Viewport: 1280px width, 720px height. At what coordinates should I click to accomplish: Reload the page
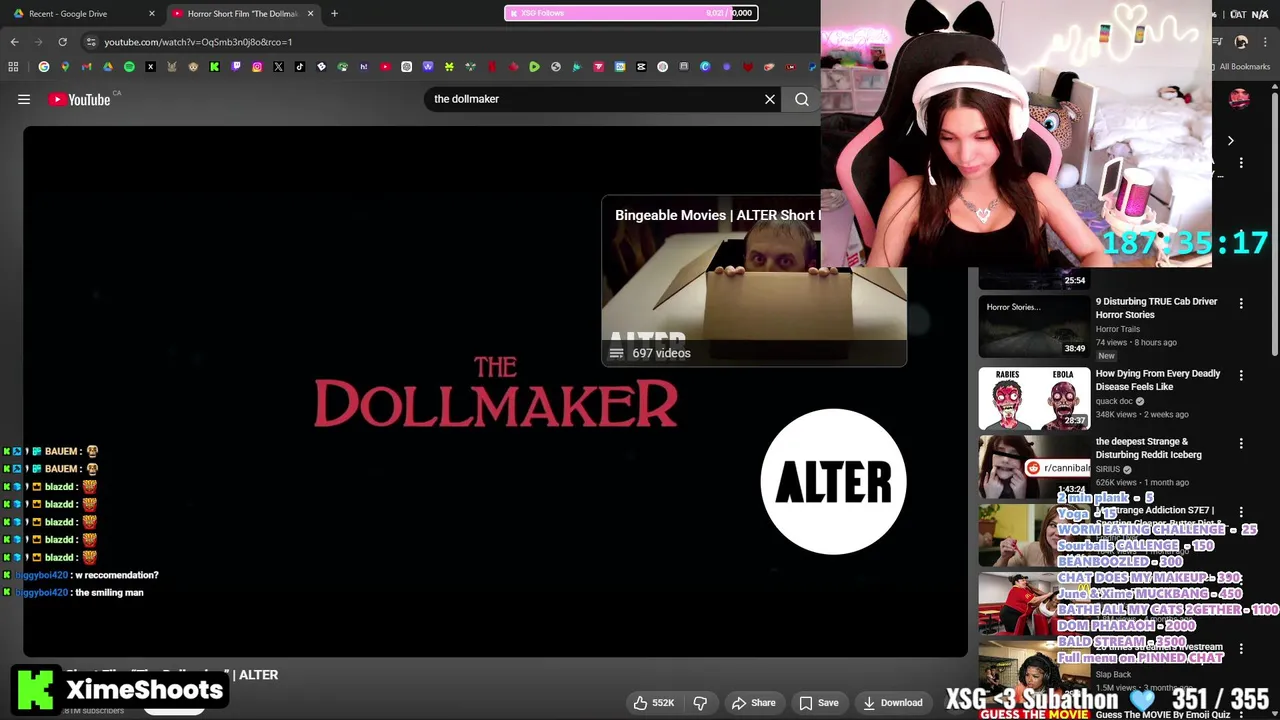62,42
